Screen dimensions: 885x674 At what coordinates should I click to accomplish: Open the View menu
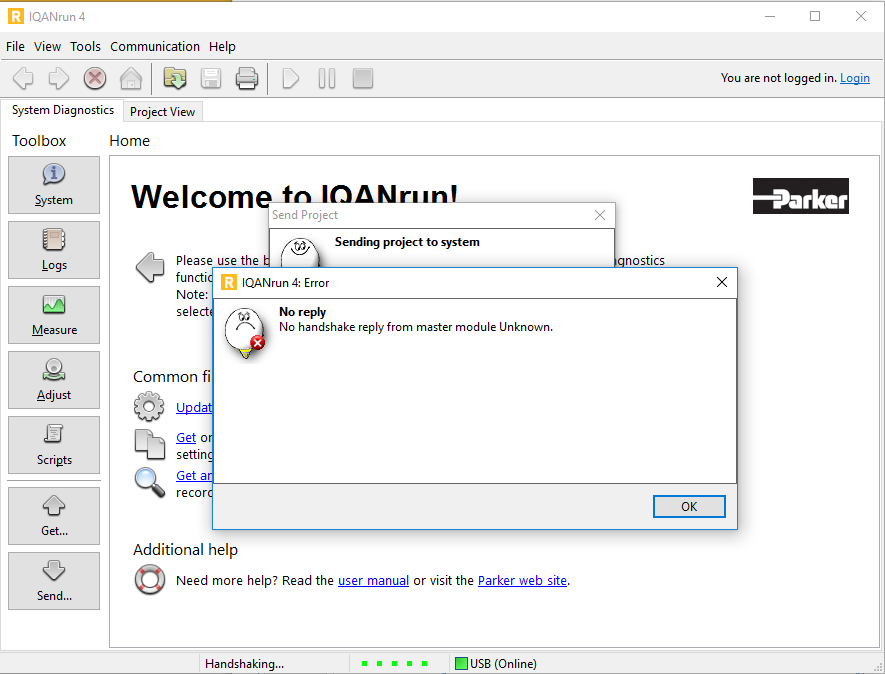coord(47,46)
